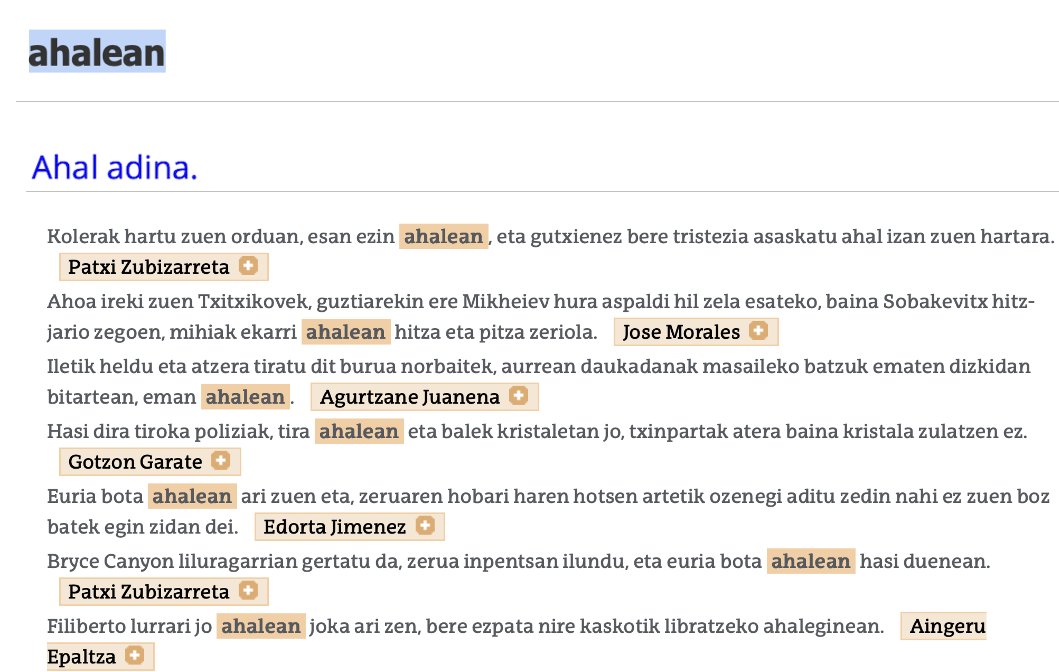Screen dimensions: 1059x672
Task: Expand plus icon beside Patxi Zubizarreta after Bryce Canyon
Action: click(249, 590)
